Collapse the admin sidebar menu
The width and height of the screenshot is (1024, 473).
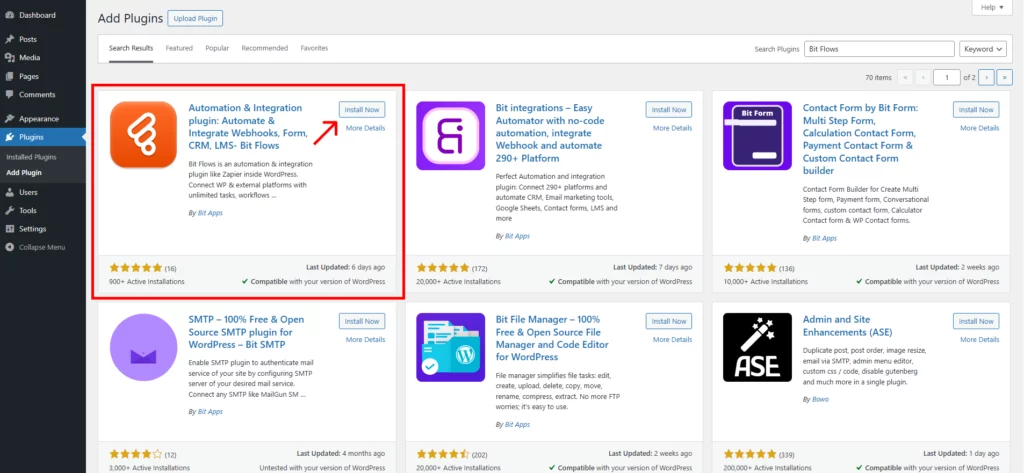(x=41, y=247)
